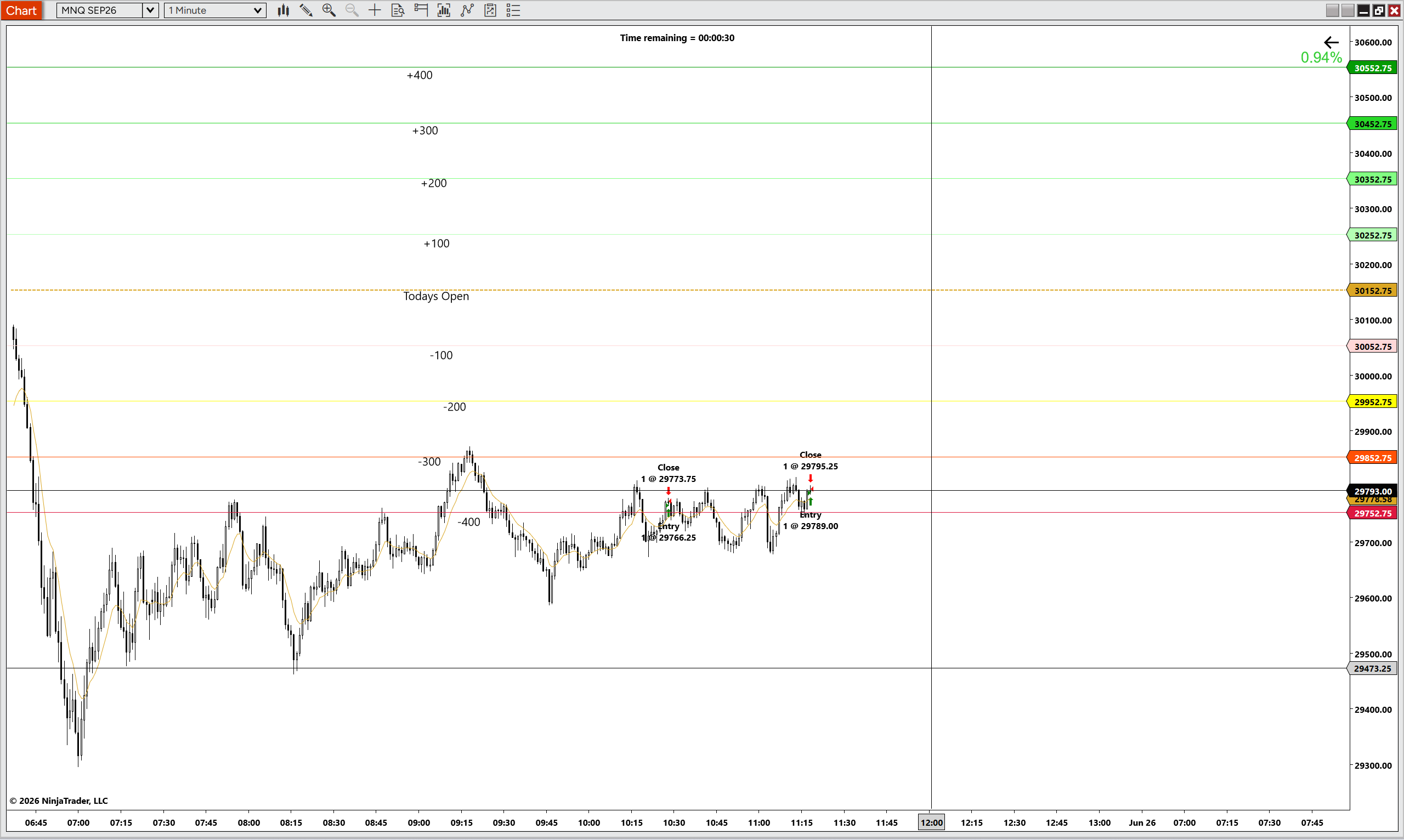Select the 30552.75 green price marker
Image resolution: width=1404 pixels, height=840 pixels.
(x=1373, y=68)
